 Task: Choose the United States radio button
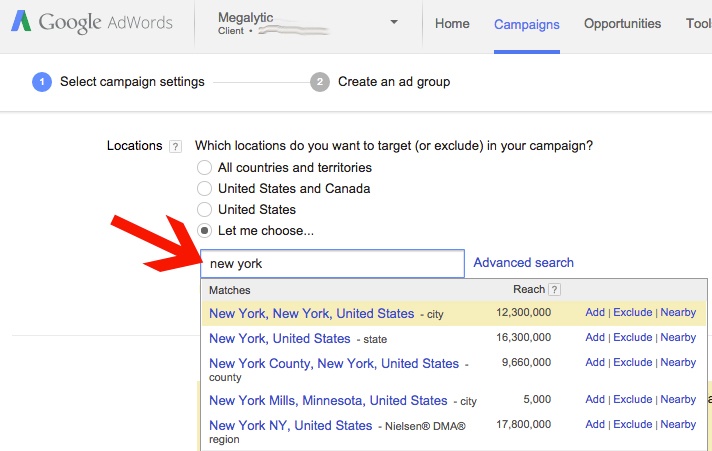tap(205, 210)
